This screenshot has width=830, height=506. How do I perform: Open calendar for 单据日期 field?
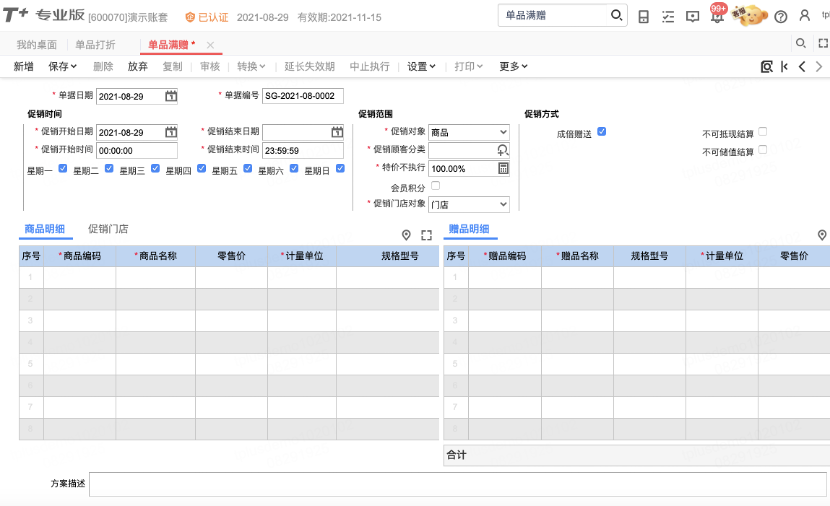(x=171, y=96)
